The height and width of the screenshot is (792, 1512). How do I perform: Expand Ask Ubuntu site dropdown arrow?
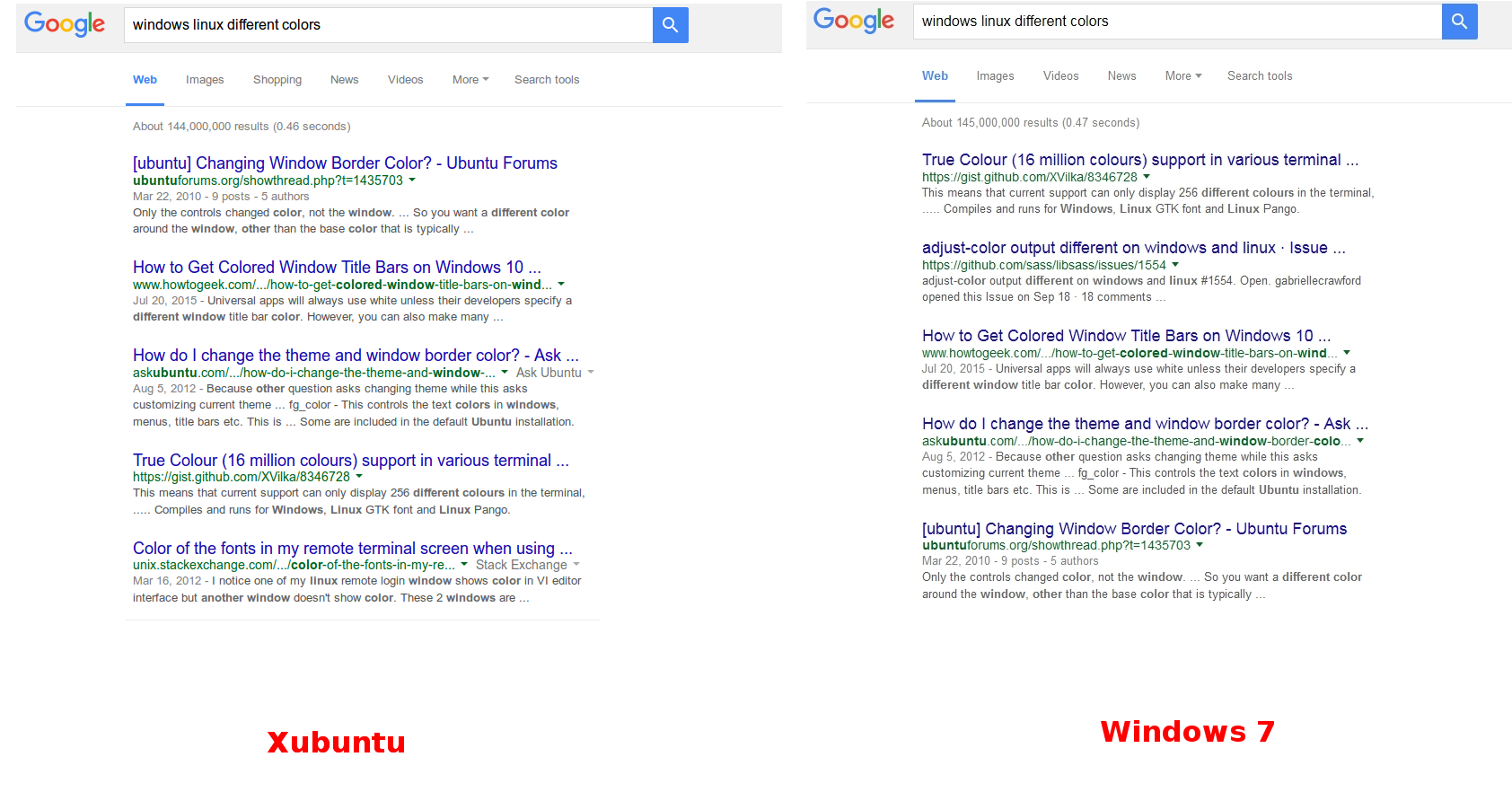click(x=591, y=372)
